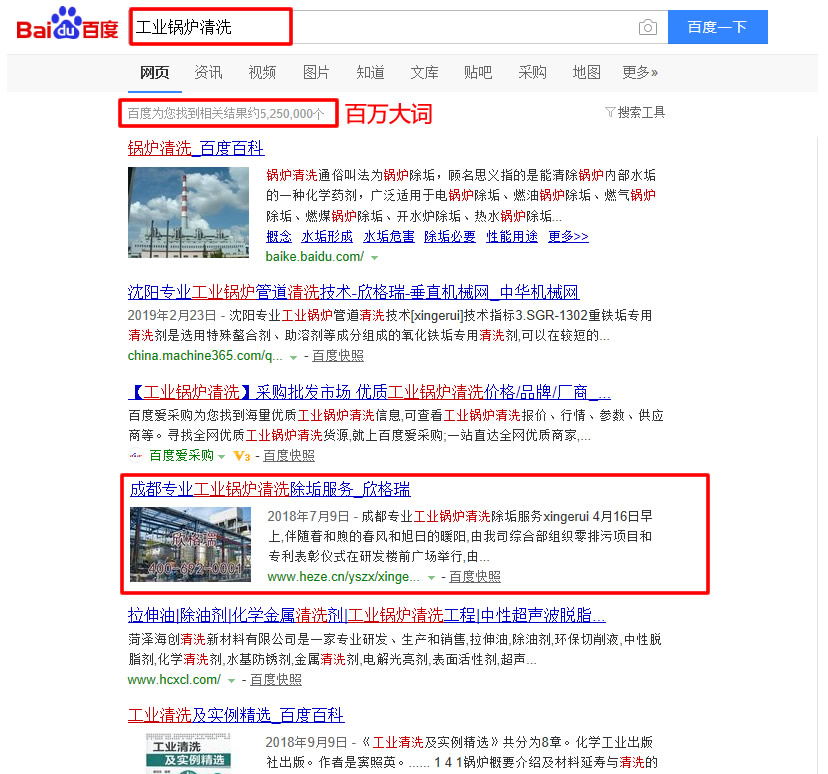This screenshot has height=774, width=828.
Task: Expand arrow next to www.hcxcl.com
Action: tap(231, 681)
